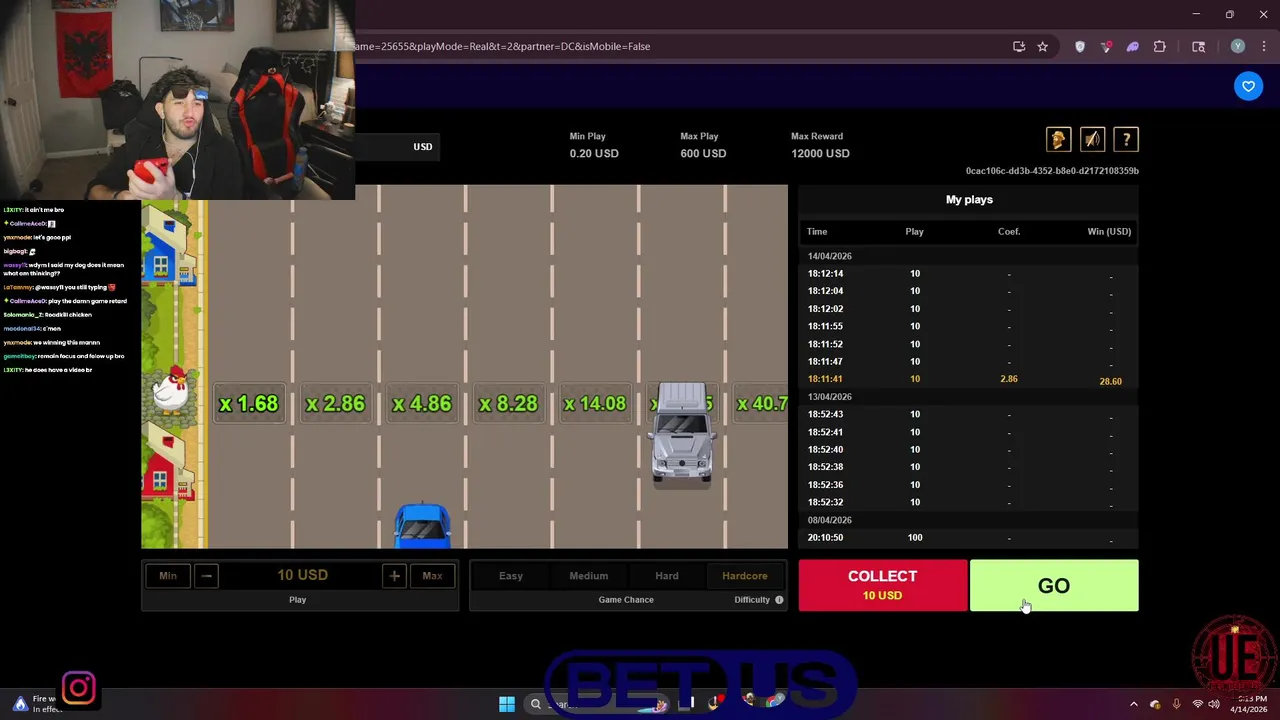Viewport: 1280px width, 720px height.
Task: Open the browser Extensions puzzle icon
Action: click(1160, 46)
